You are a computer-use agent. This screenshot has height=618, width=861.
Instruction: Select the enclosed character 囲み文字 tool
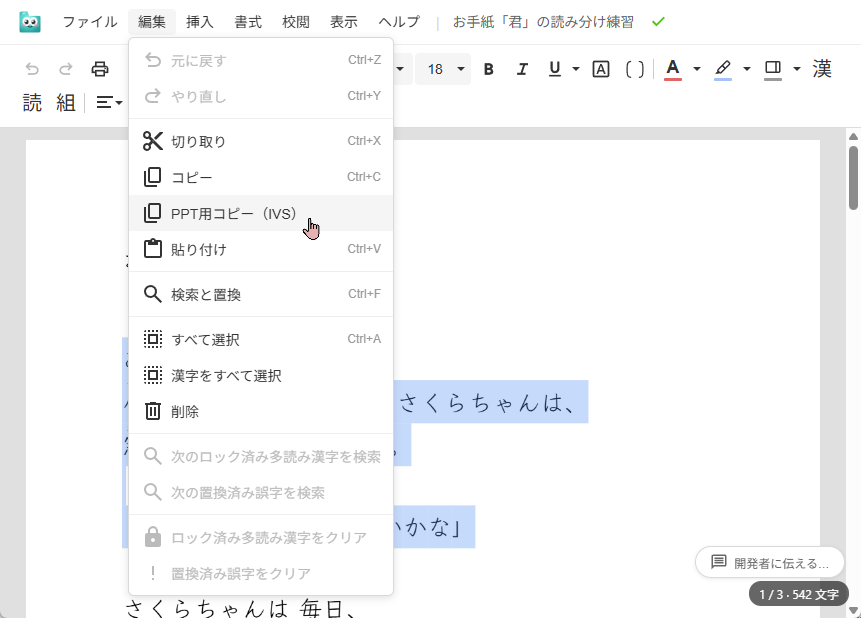point(600,69)
